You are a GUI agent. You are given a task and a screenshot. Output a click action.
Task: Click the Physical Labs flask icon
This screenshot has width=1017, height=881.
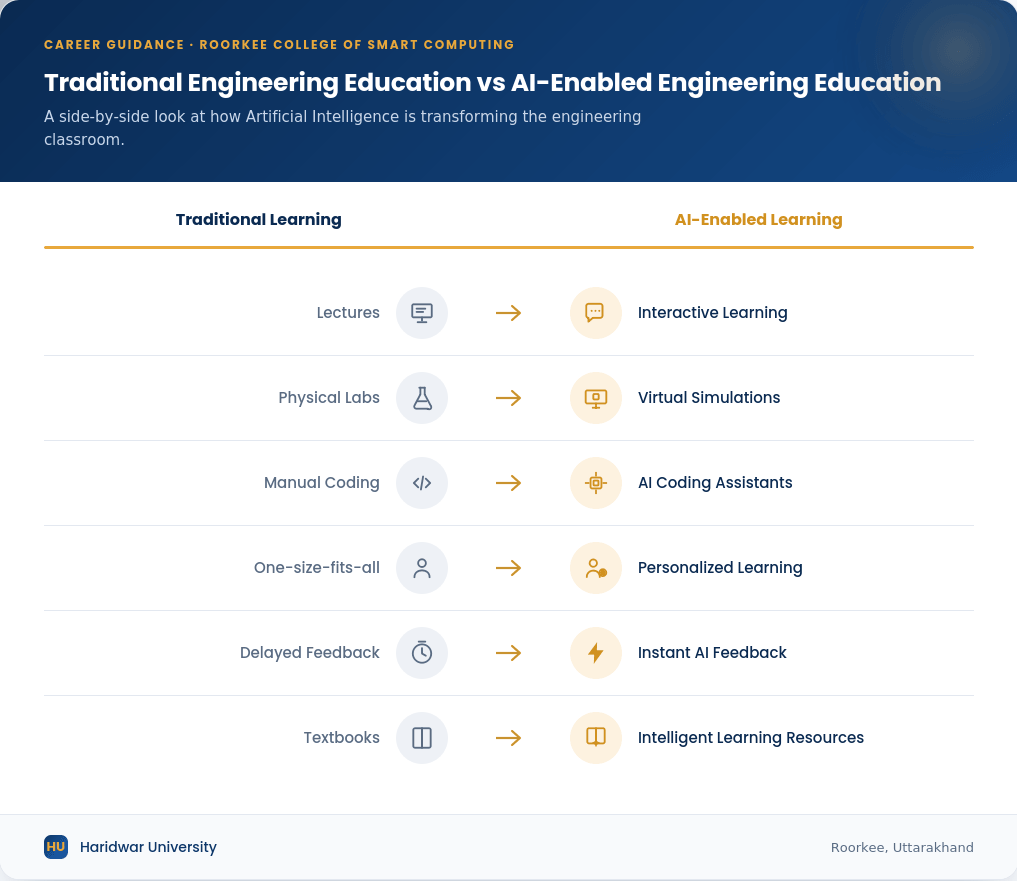point(422,398)
